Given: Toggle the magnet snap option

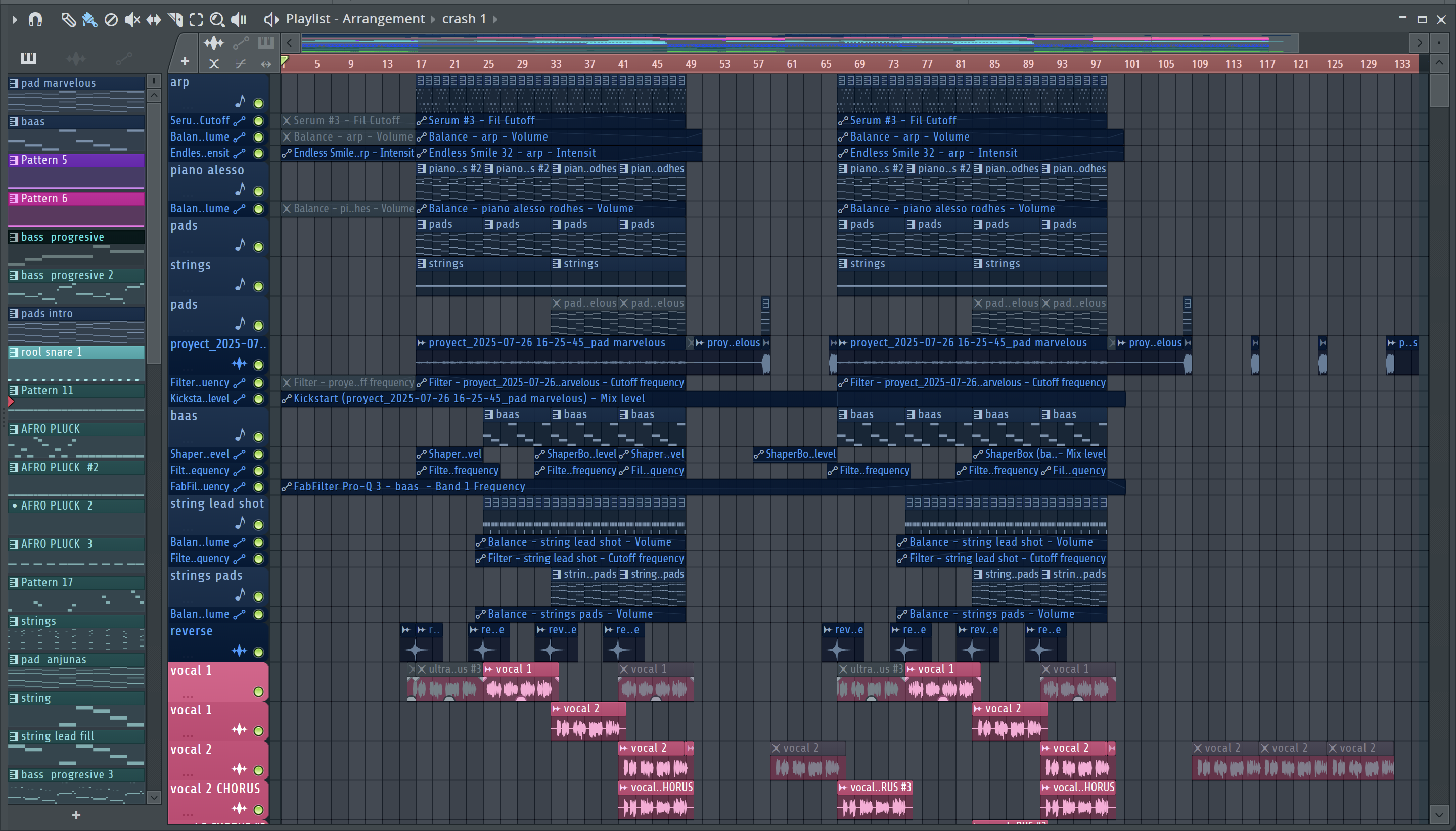Looking at the screenshot, I should [x=35, y=19].
